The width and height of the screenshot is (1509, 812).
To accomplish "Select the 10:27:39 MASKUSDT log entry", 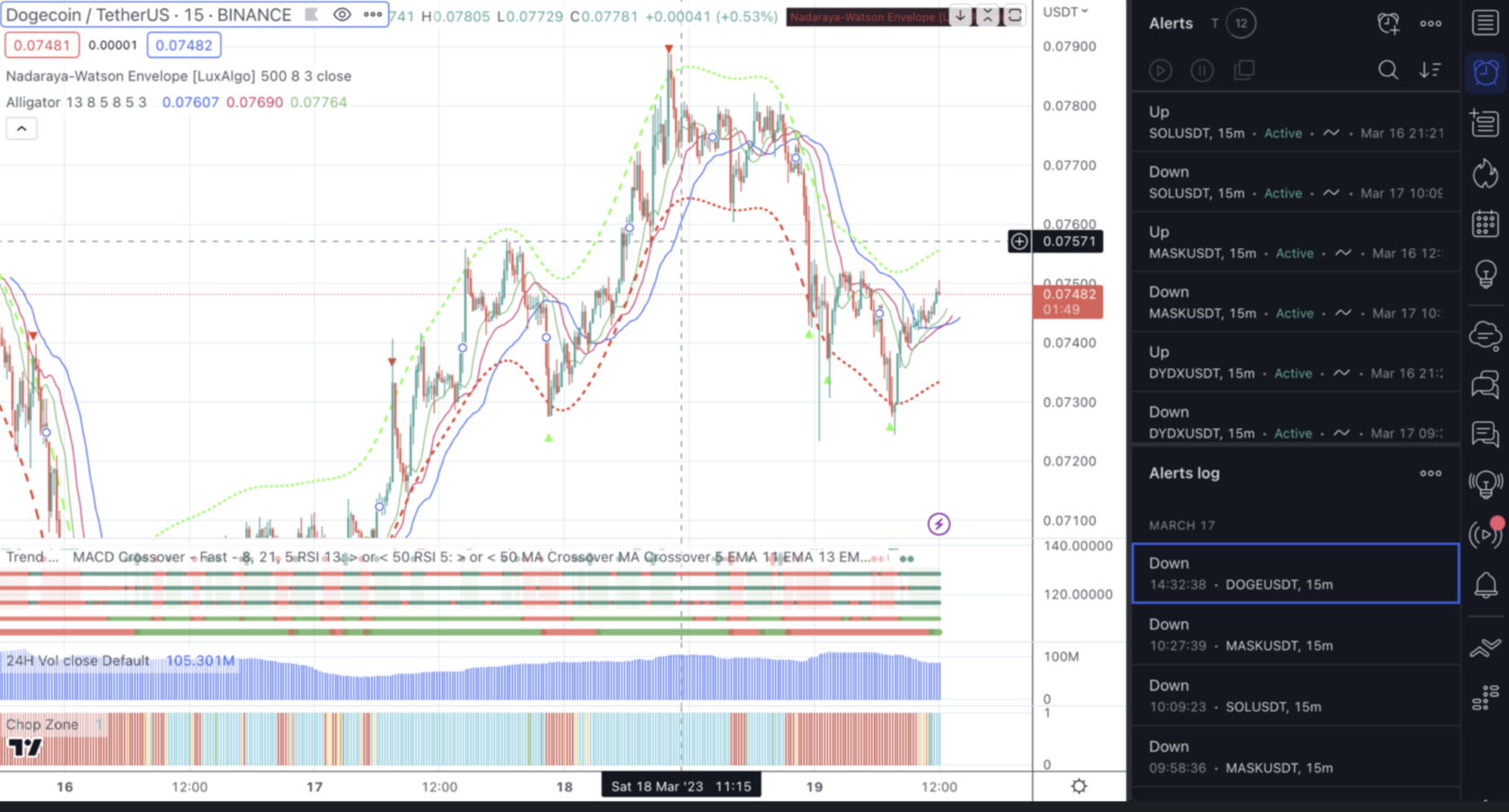I will [1295, 634].
